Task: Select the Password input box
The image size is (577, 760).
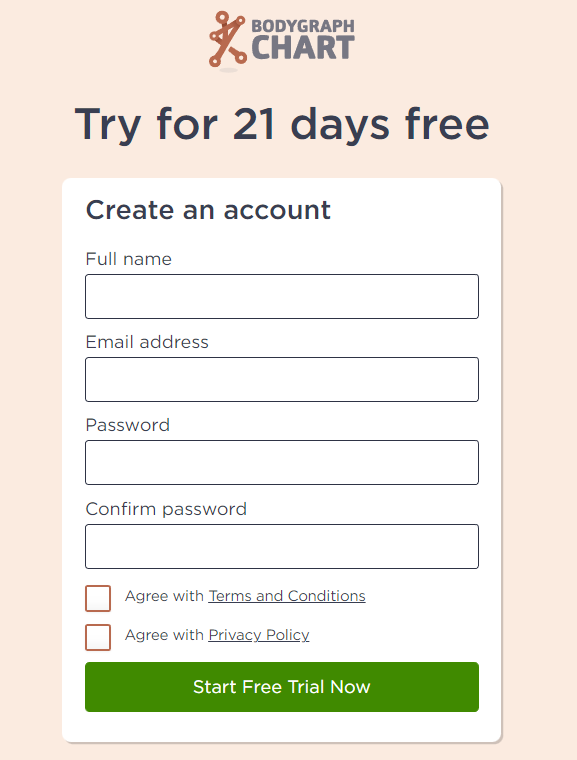Action: click(282, 462)
